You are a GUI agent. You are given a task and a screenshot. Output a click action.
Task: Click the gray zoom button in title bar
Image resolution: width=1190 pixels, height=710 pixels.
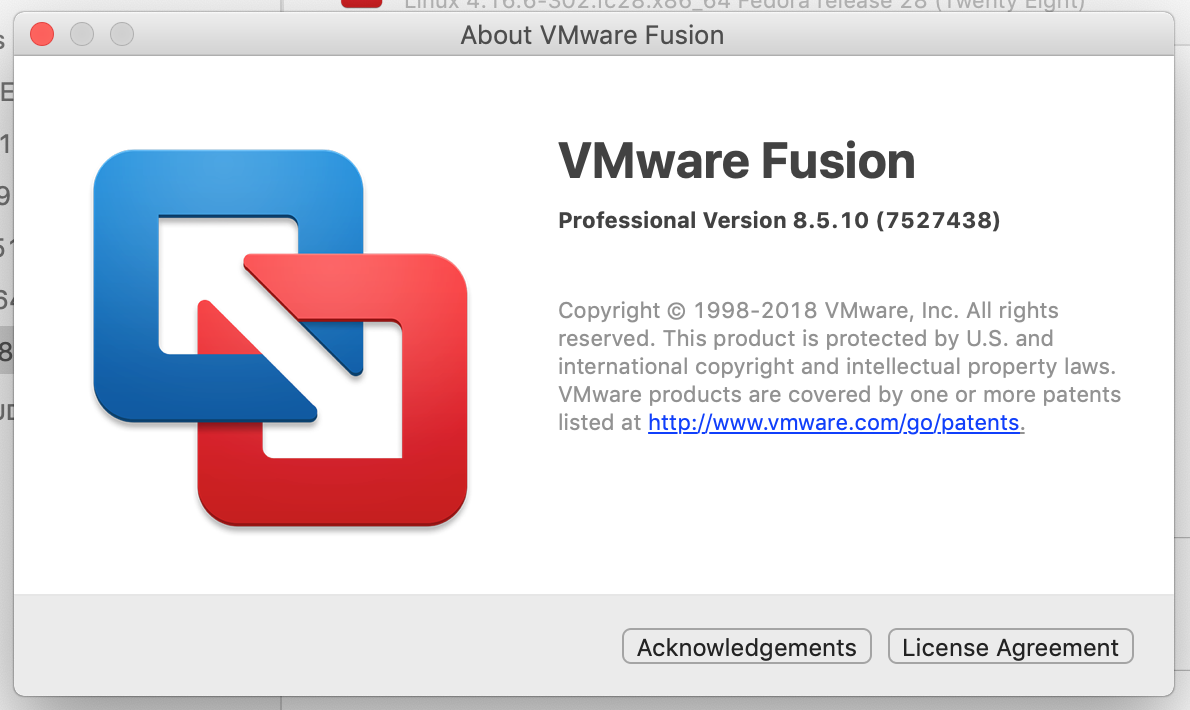(122, 34)
